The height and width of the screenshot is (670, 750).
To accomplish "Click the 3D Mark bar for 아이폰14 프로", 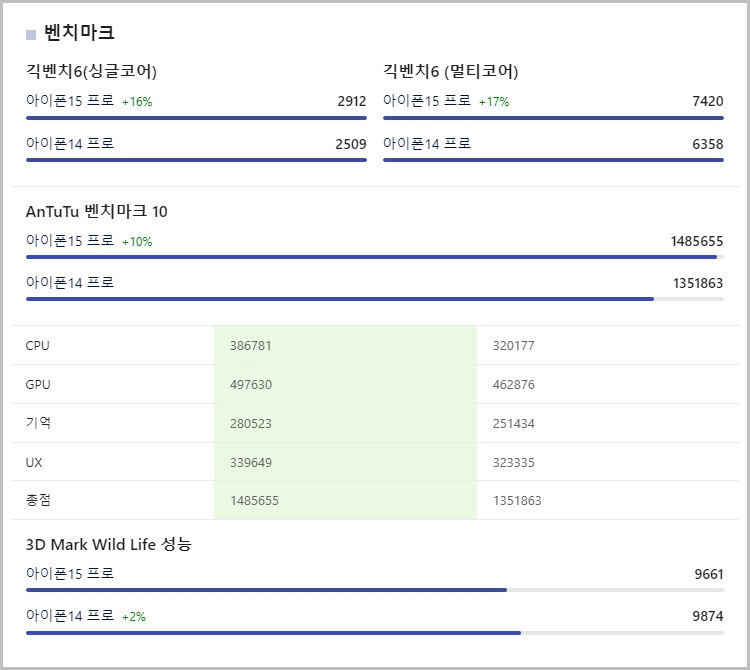I will (375, 633).
